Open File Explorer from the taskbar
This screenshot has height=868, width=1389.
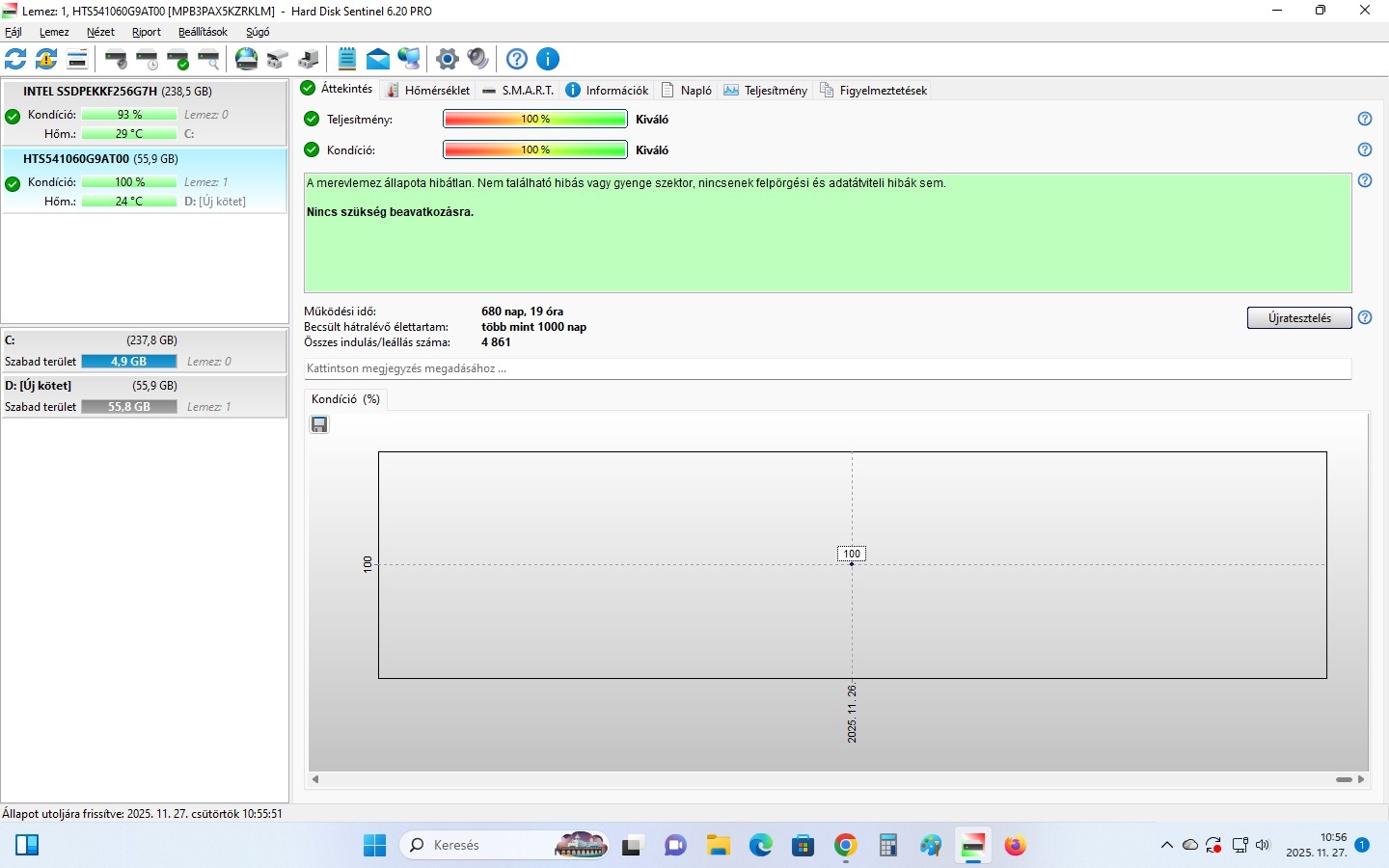pos(718,846)
